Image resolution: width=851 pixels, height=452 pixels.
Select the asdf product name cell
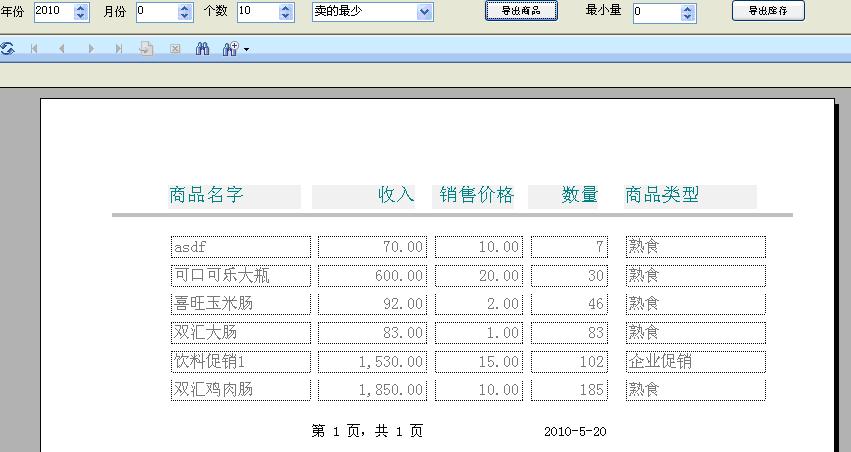tap(240, 247)
